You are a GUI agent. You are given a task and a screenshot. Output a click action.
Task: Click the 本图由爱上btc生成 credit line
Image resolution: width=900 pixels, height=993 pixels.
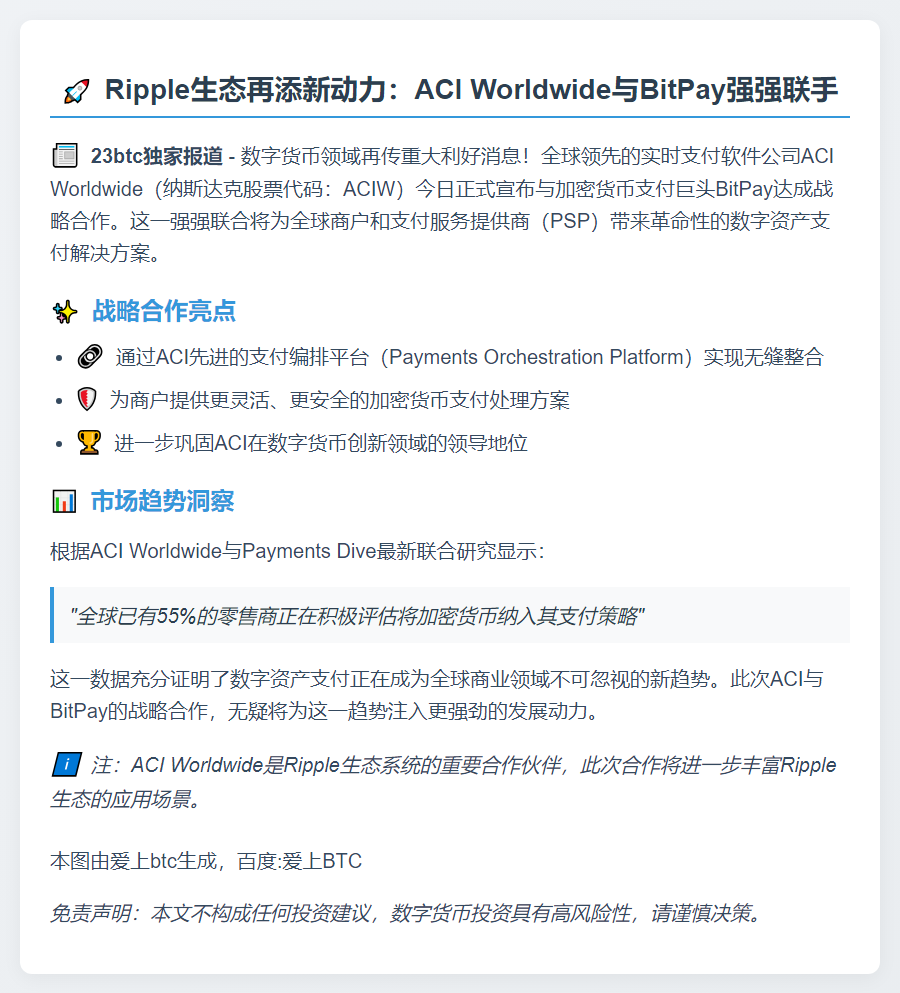click(206, 861)
